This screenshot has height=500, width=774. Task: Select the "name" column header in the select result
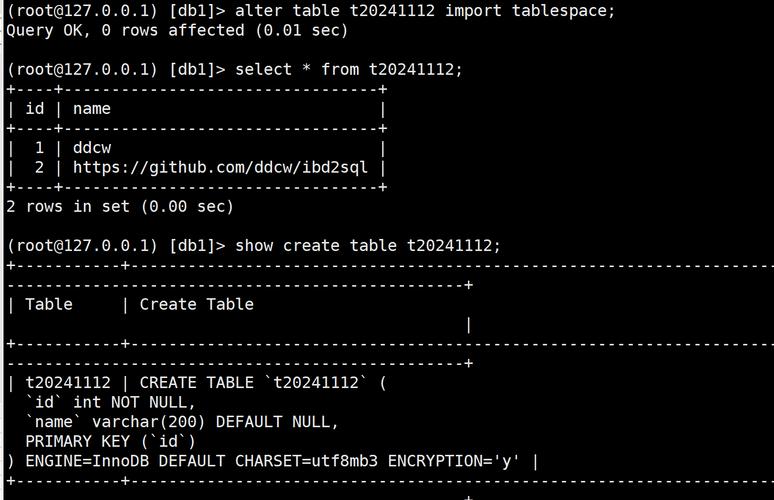[x=92, y=108]
